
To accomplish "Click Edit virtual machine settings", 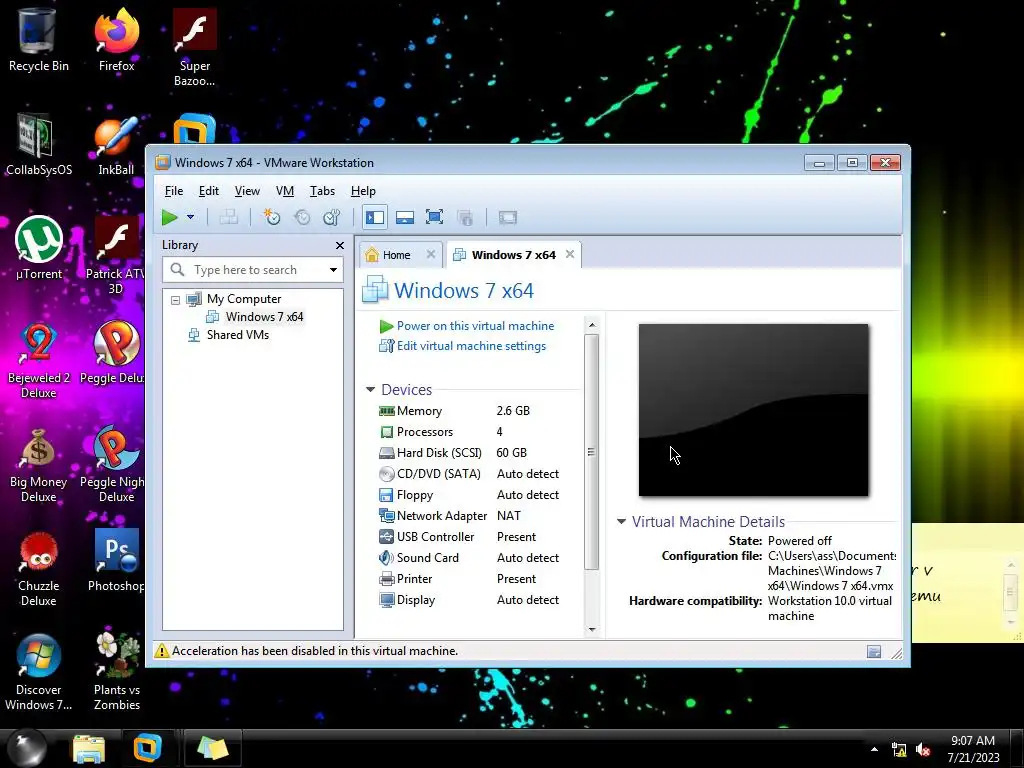I will pos(471,346).
